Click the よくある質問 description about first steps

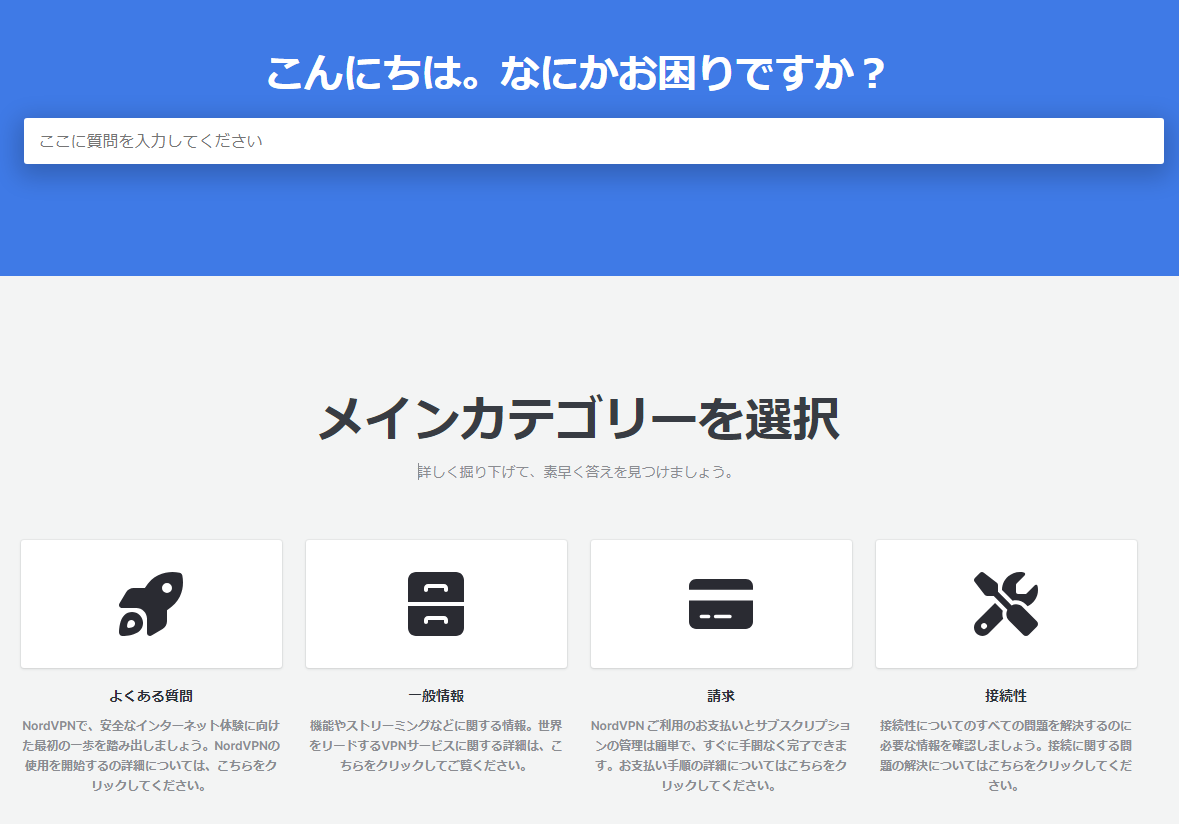click(151, 755)
